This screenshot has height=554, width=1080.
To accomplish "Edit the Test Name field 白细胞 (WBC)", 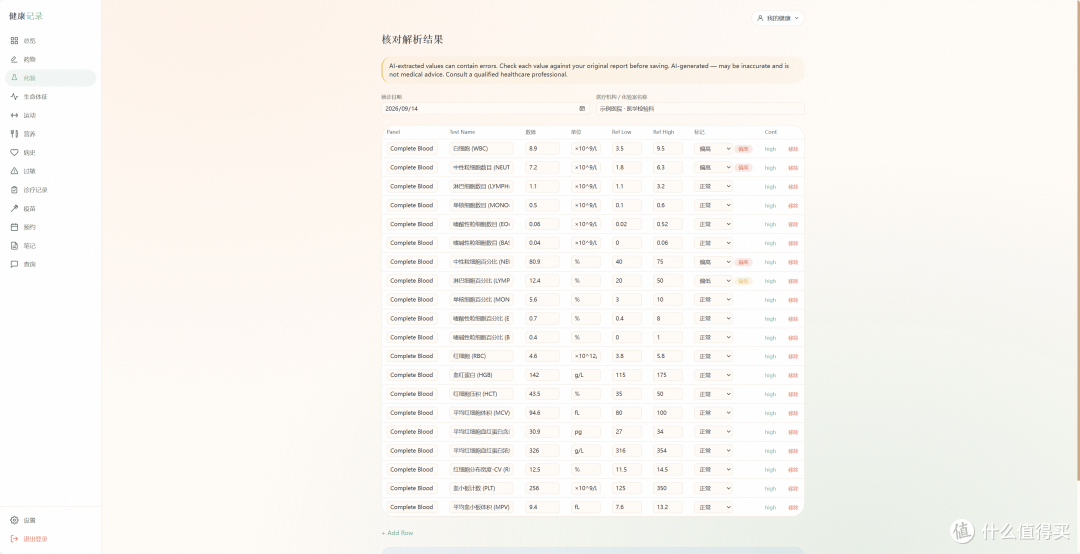I will (x=481, y=149).
